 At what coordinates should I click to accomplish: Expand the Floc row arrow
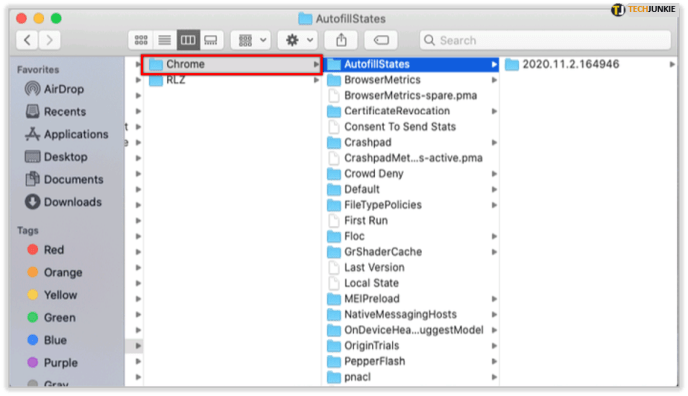click(x=494, y=236)
